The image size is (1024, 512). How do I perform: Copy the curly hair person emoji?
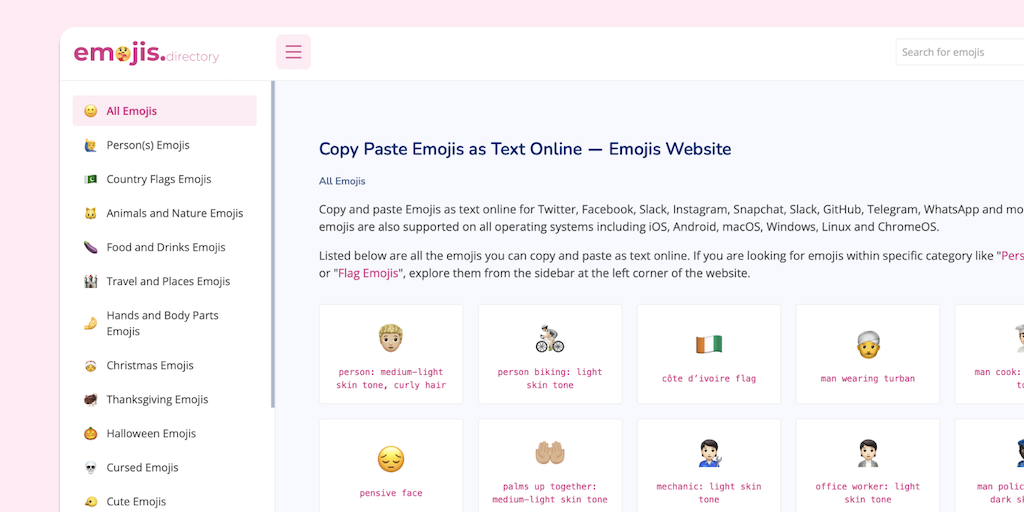coord(391,338)
